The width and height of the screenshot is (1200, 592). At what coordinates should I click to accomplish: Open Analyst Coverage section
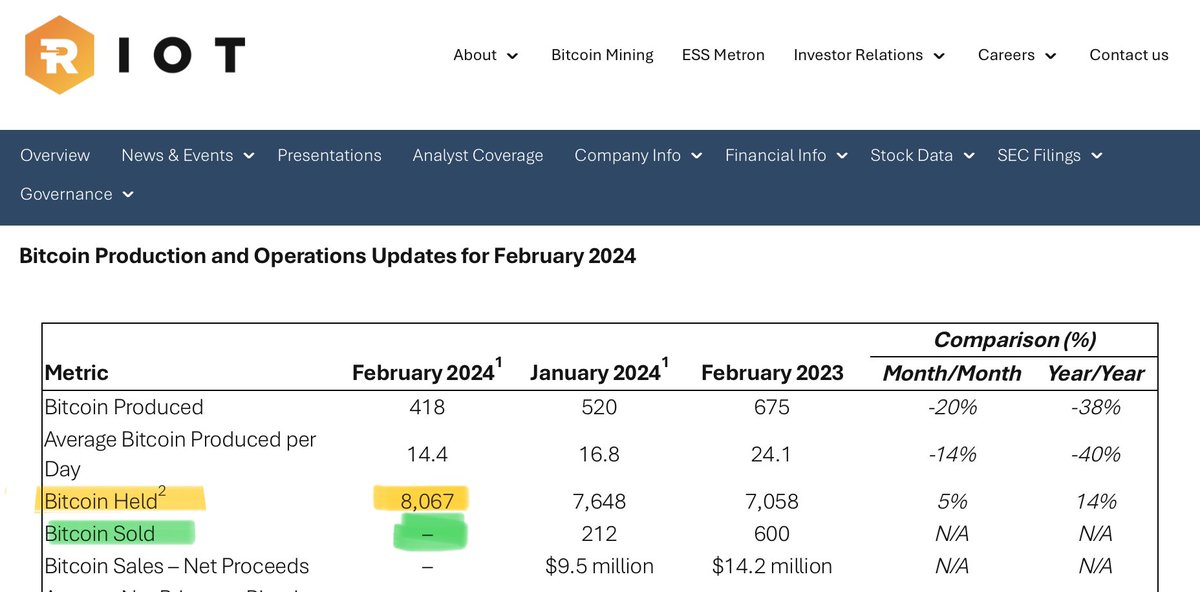tap(478, 155)
